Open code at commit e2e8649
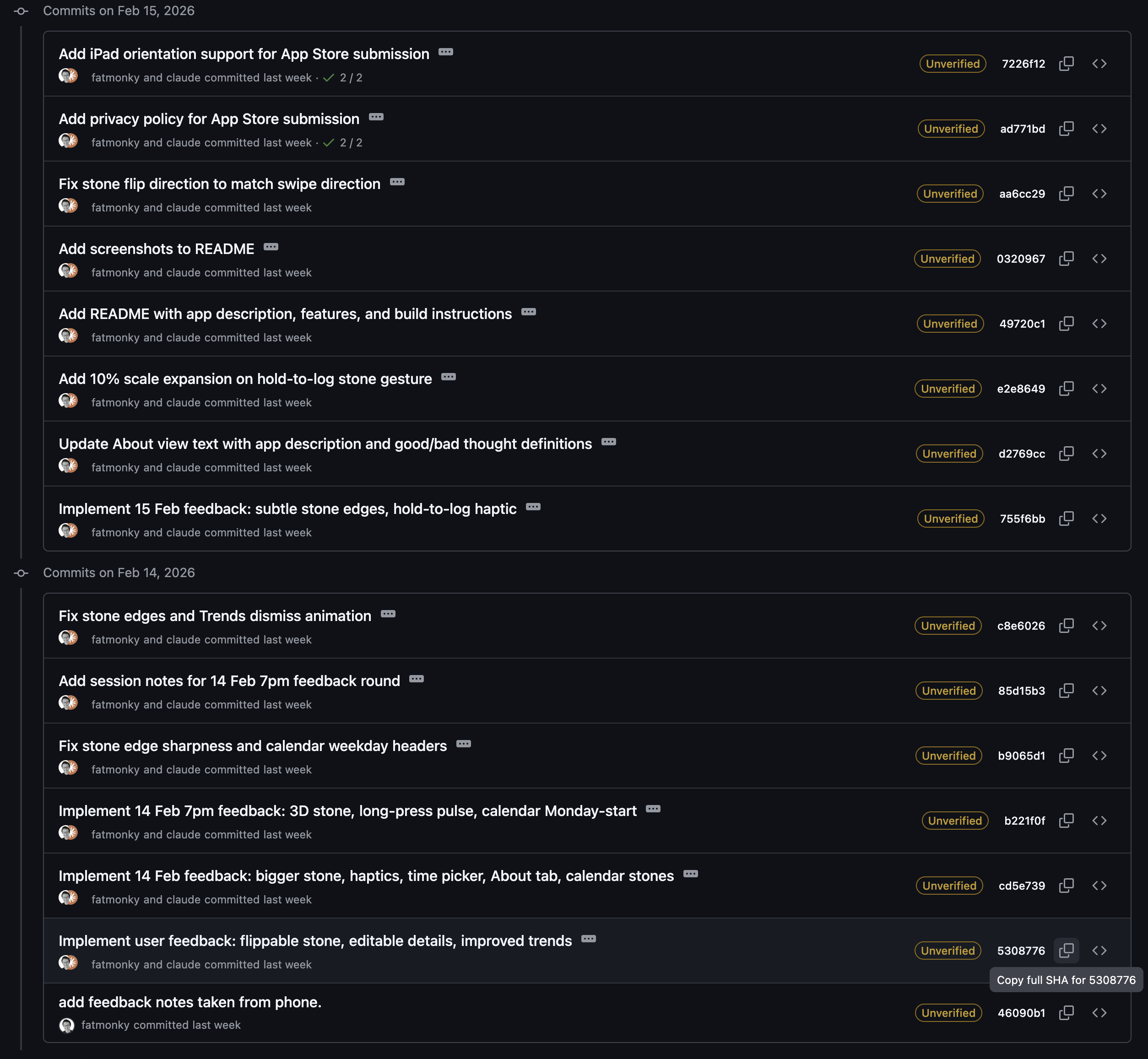The image size is (1148, 1059). [1100, 389]
